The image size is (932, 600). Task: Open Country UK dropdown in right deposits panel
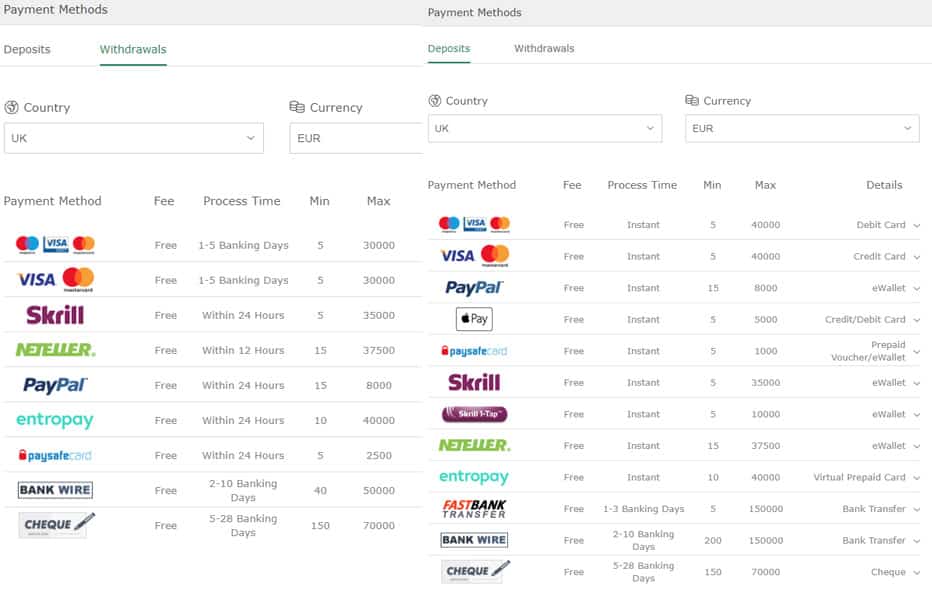pyautogui.click(x=544, y=128)
